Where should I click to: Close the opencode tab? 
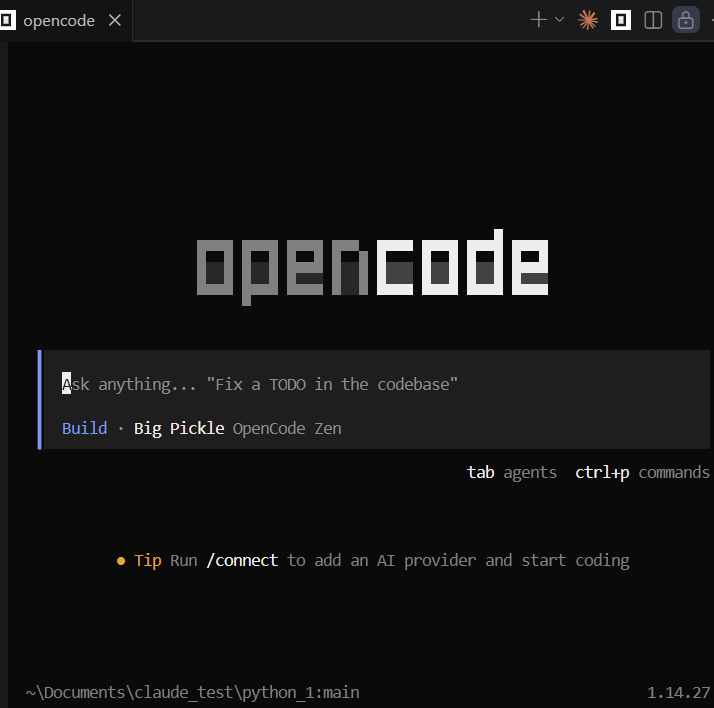click(x=115, y=20)
